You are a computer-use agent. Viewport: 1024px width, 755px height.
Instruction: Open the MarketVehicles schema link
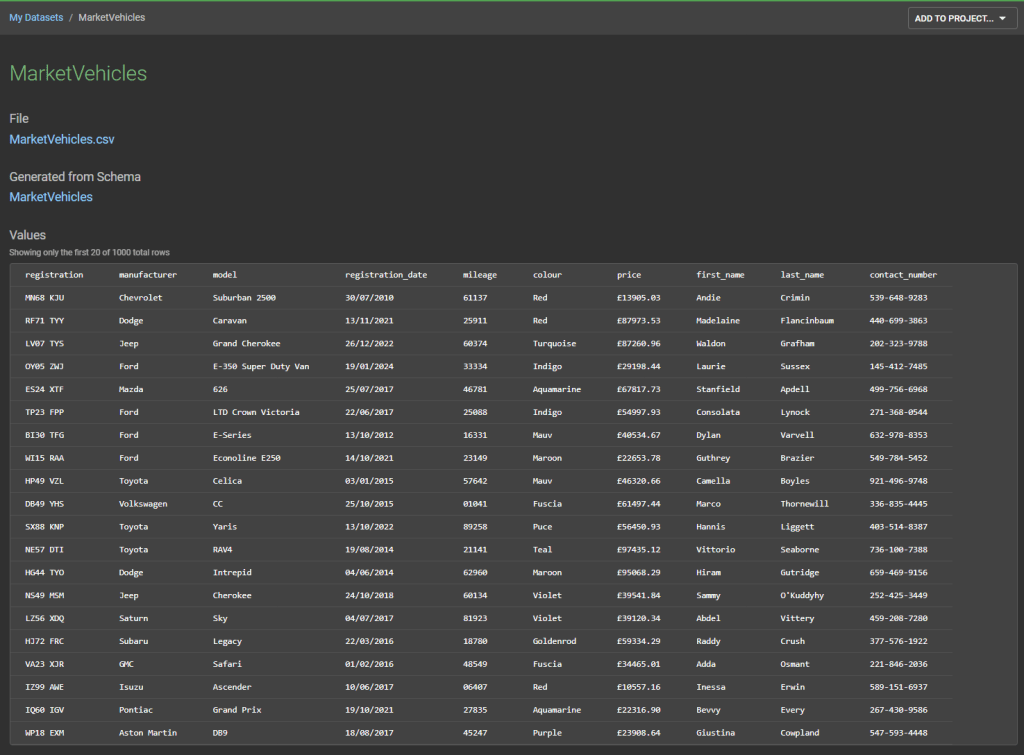(x=51, y=197)
